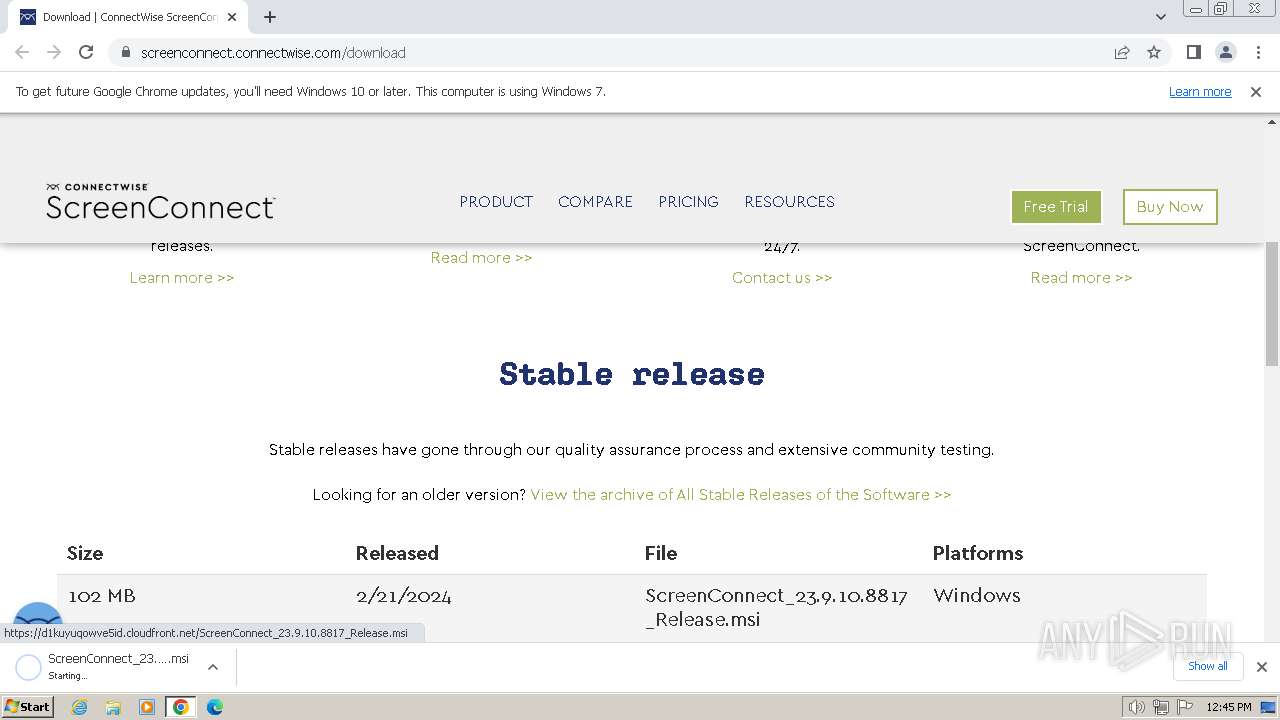Click the browser back arrow
The height and width of the screenshot is (720, 1280).
click(22, 52)
